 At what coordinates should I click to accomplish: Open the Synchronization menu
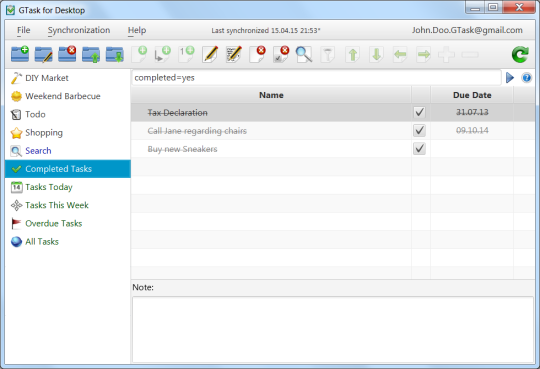point(79,30)
